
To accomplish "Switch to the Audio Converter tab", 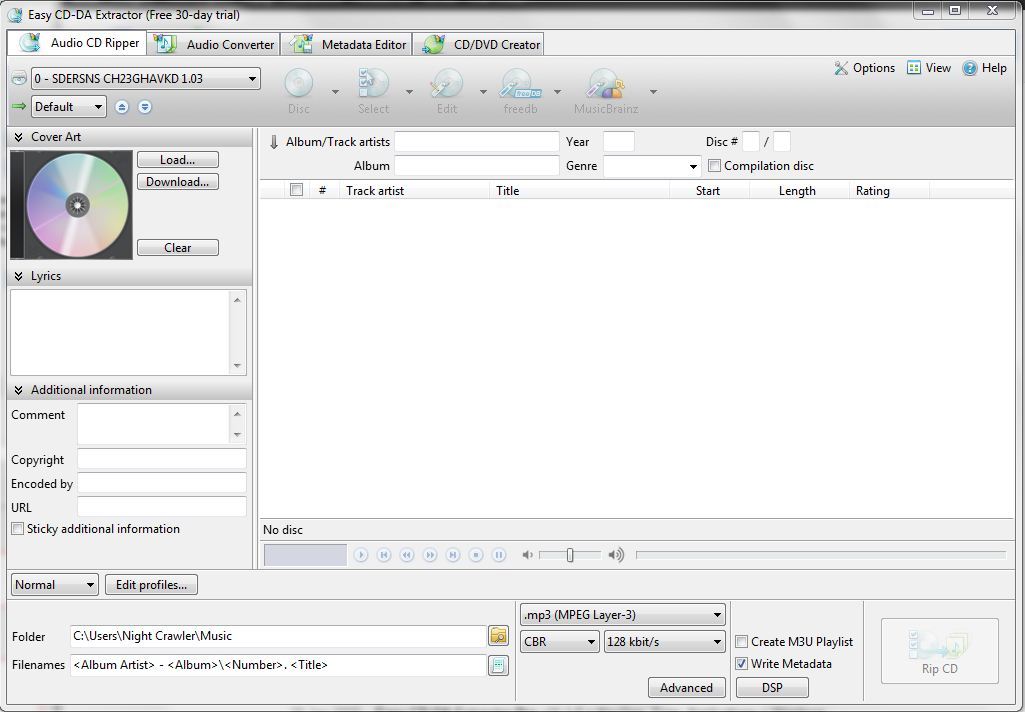I will (x=214, y=44).
